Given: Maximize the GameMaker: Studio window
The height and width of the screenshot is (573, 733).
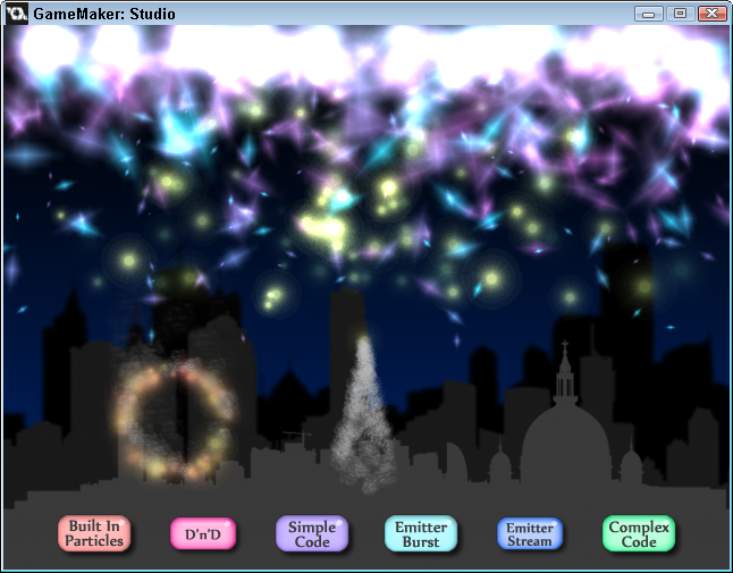Looking at the screenshot, I should (679, 14).
